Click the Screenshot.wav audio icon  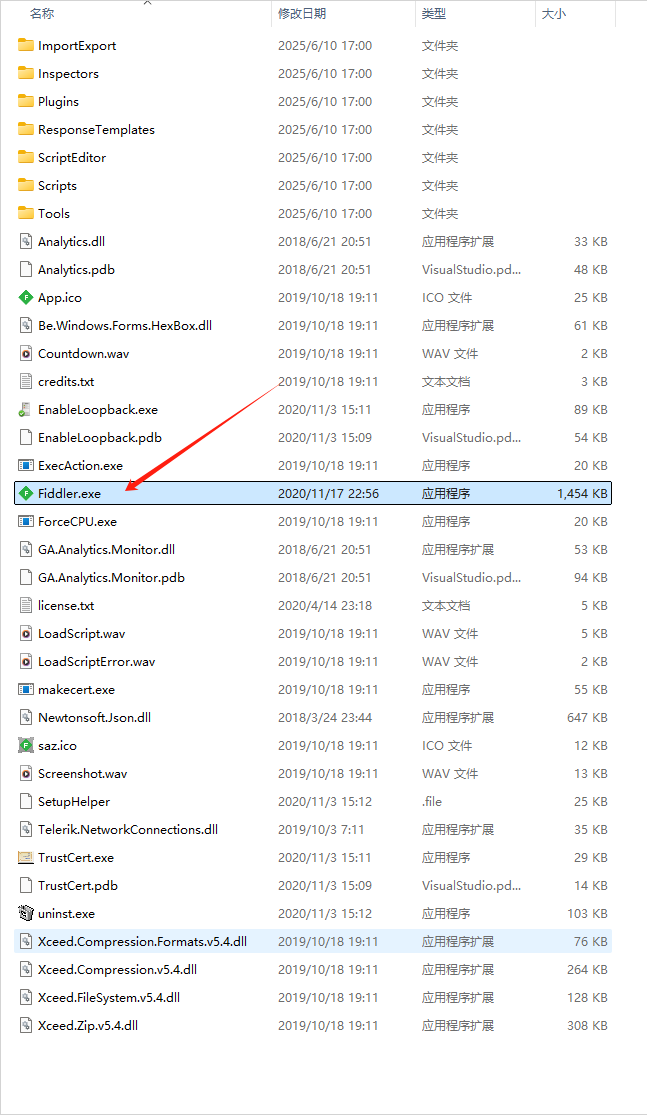[x=26, y=774]
